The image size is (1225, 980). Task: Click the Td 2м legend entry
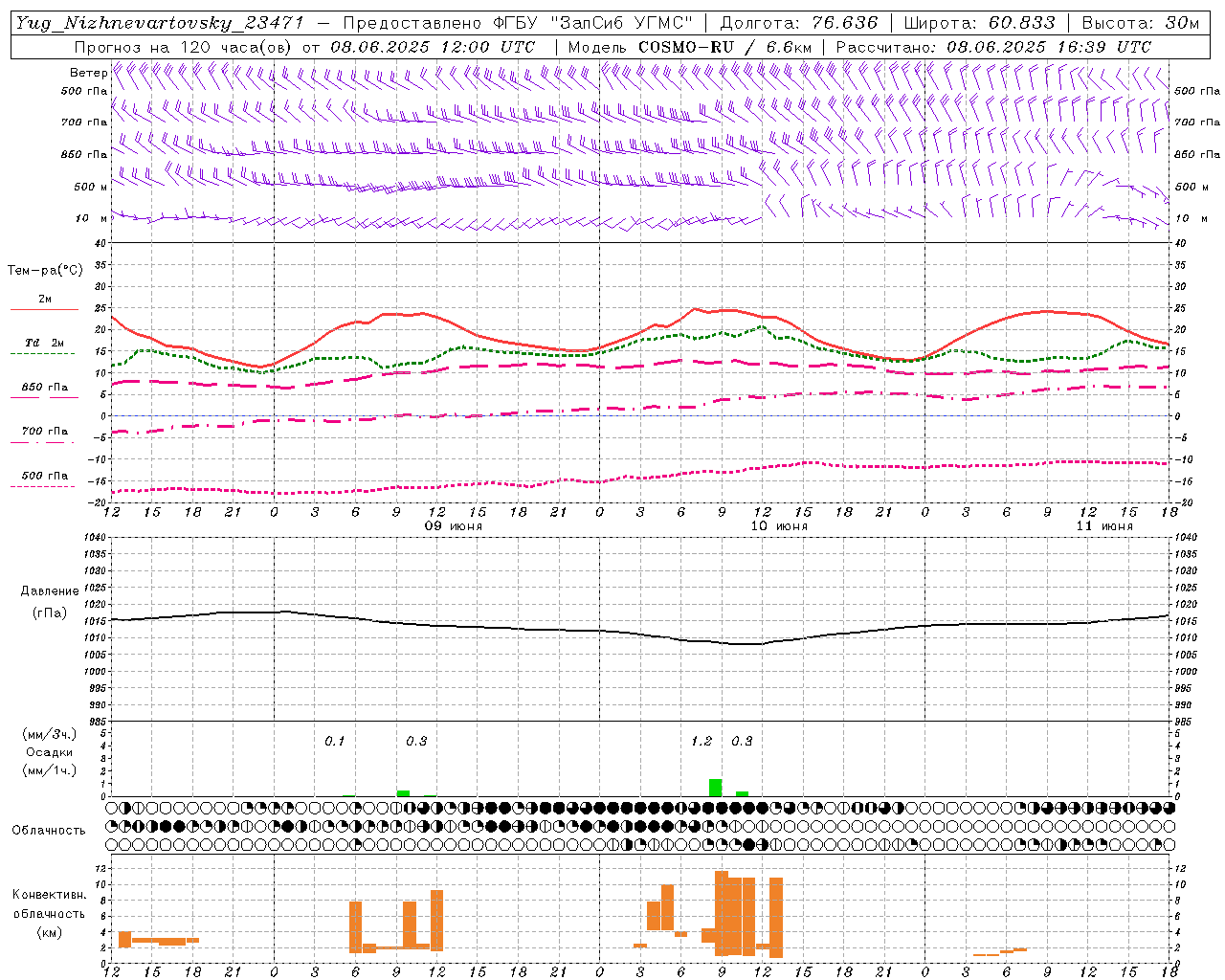click(45, 343)
